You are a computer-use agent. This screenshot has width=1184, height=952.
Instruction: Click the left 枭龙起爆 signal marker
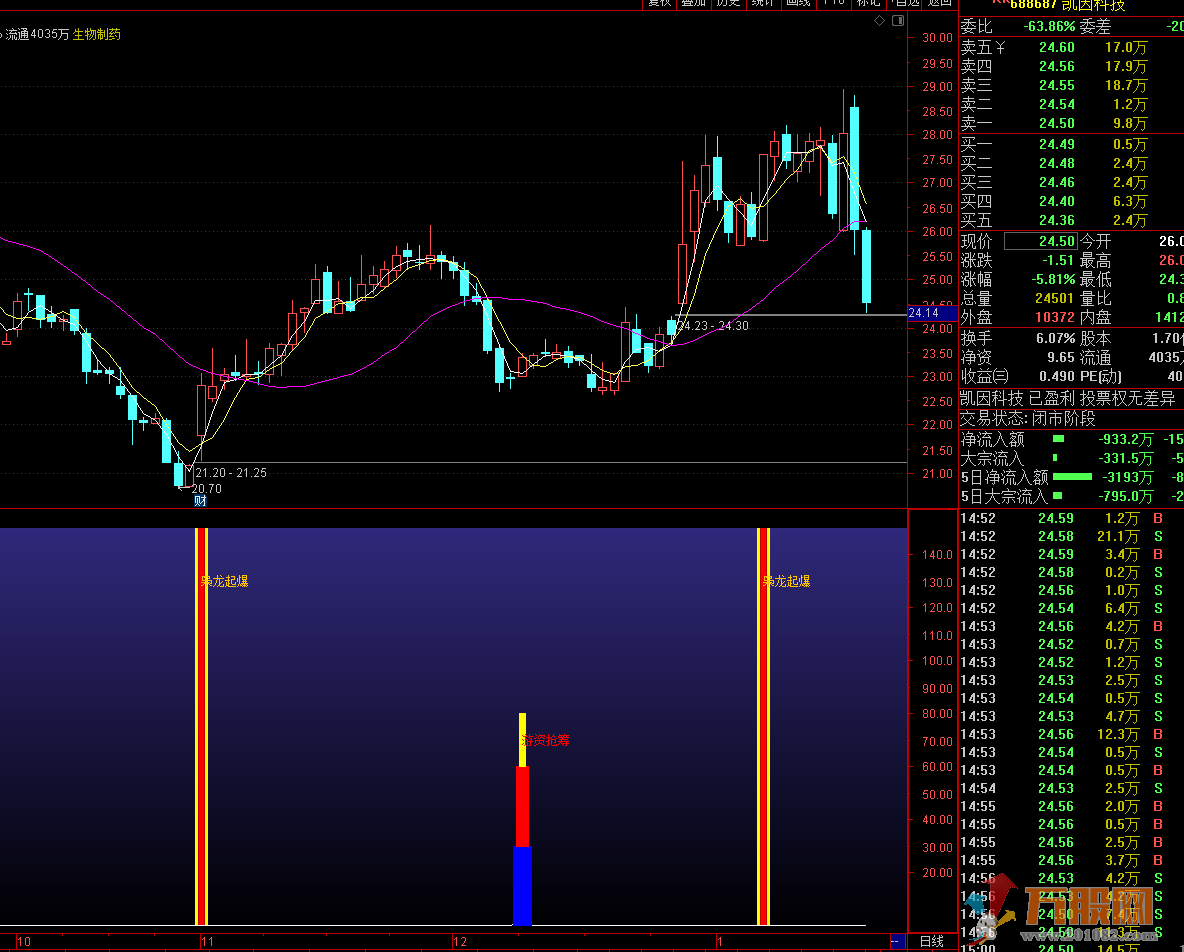pos(224,581)
